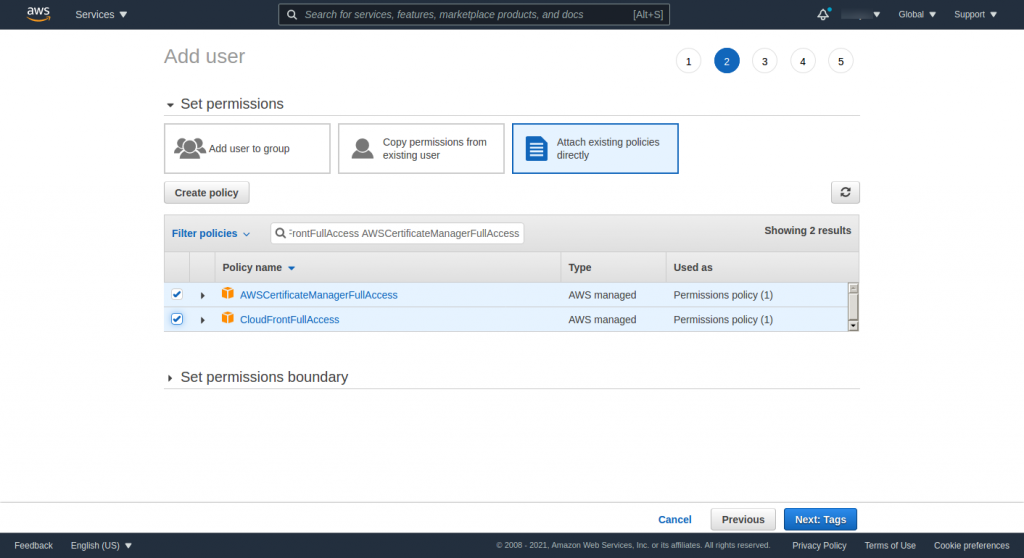This screenshot has height=558, width=1024.
Task: Click the Create policy button
Action: click(x=206, y=193)
